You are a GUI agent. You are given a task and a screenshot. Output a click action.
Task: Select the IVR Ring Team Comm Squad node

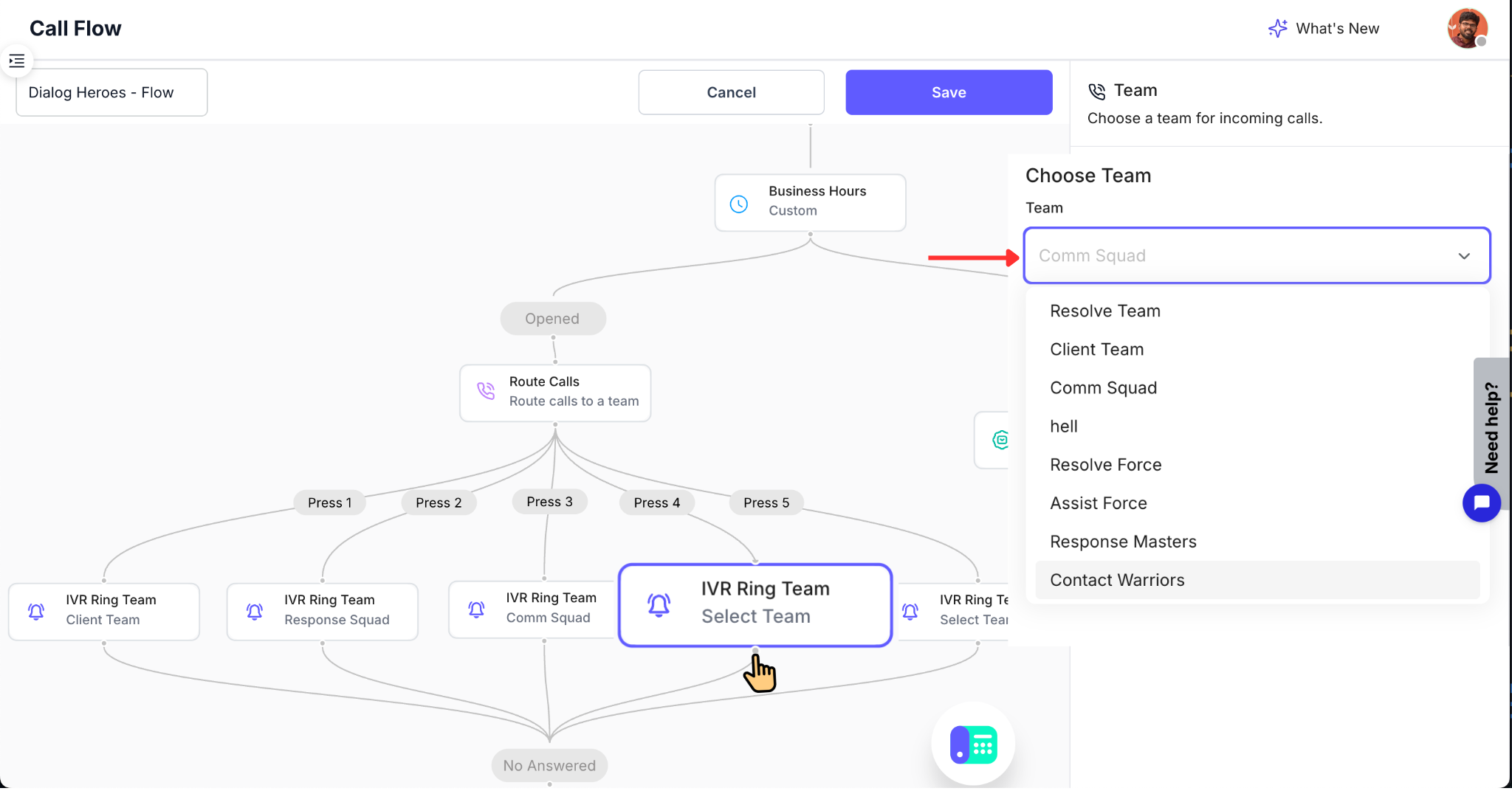pyautogui.click(x=534, y=609)
